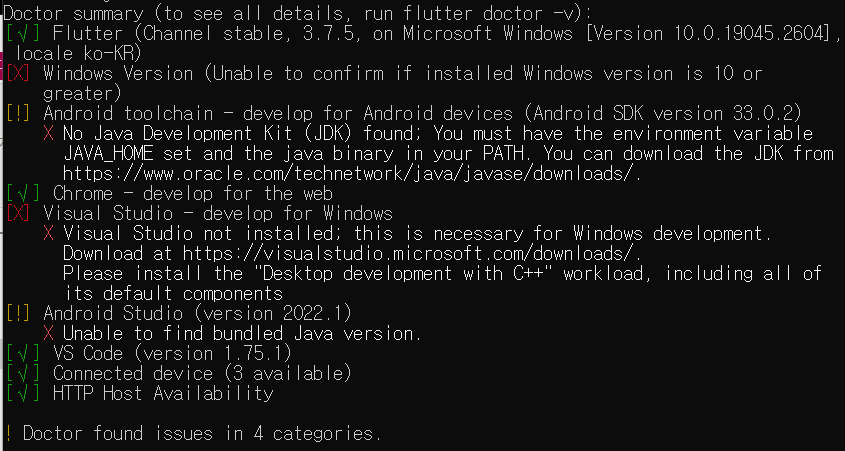This screenshot has height=451, width=845.
Task: Click the yellow warning marker for Android toolchain
Action: 18,114
